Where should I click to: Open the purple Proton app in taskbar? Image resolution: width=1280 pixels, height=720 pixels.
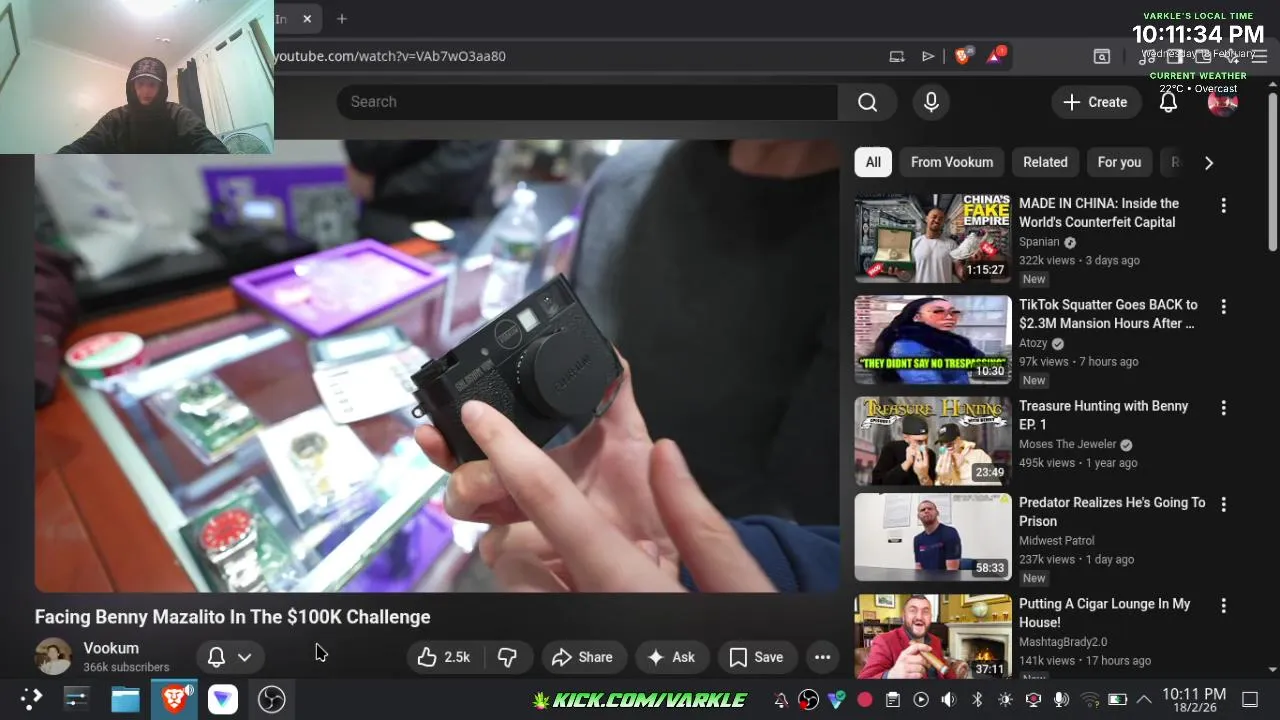pyautogui.click(x=222, y=699)
